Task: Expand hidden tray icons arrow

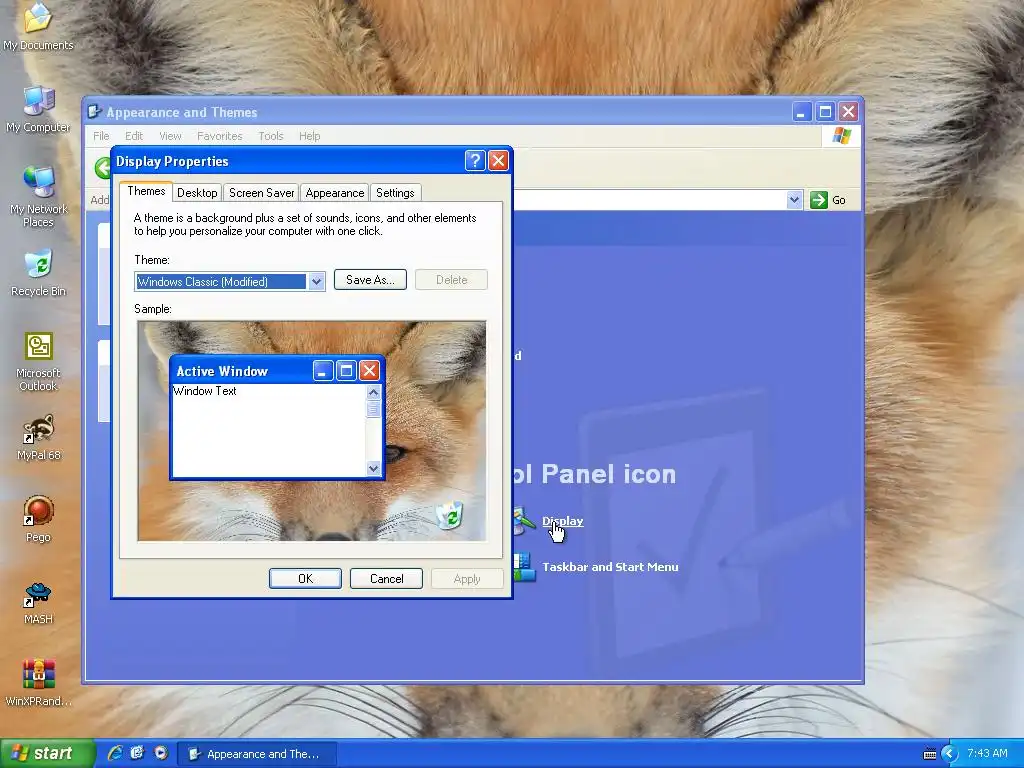Action: coord(949,754)
